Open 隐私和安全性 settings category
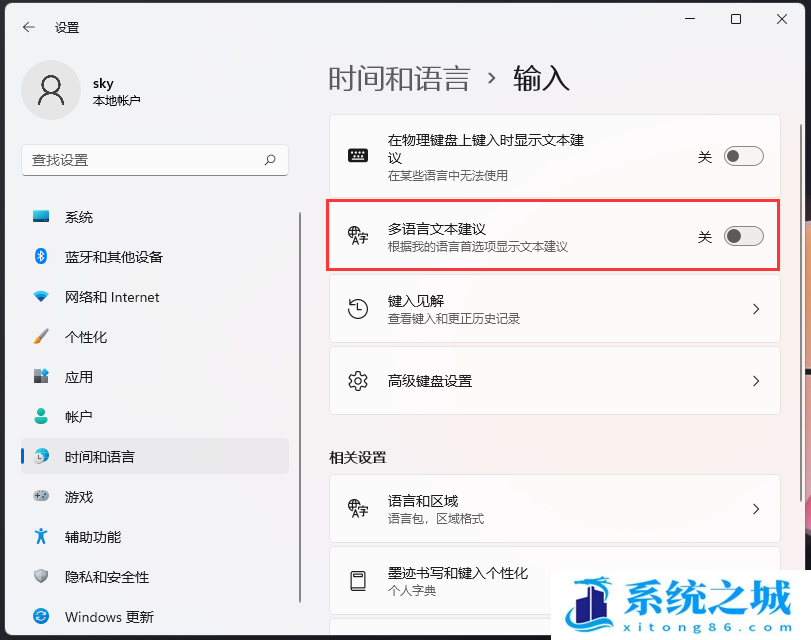This screenshot has width=811, height=640. (x=155, y=576)
